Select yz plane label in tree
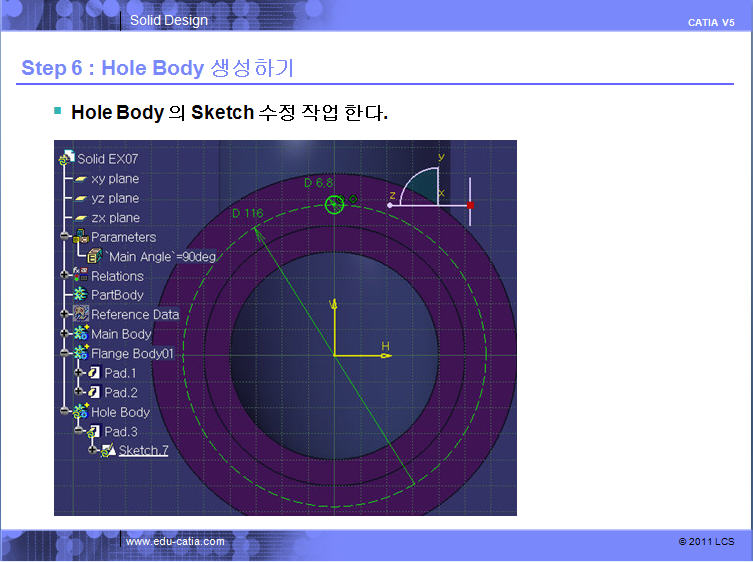753x562 pixels. pos(115,198)
